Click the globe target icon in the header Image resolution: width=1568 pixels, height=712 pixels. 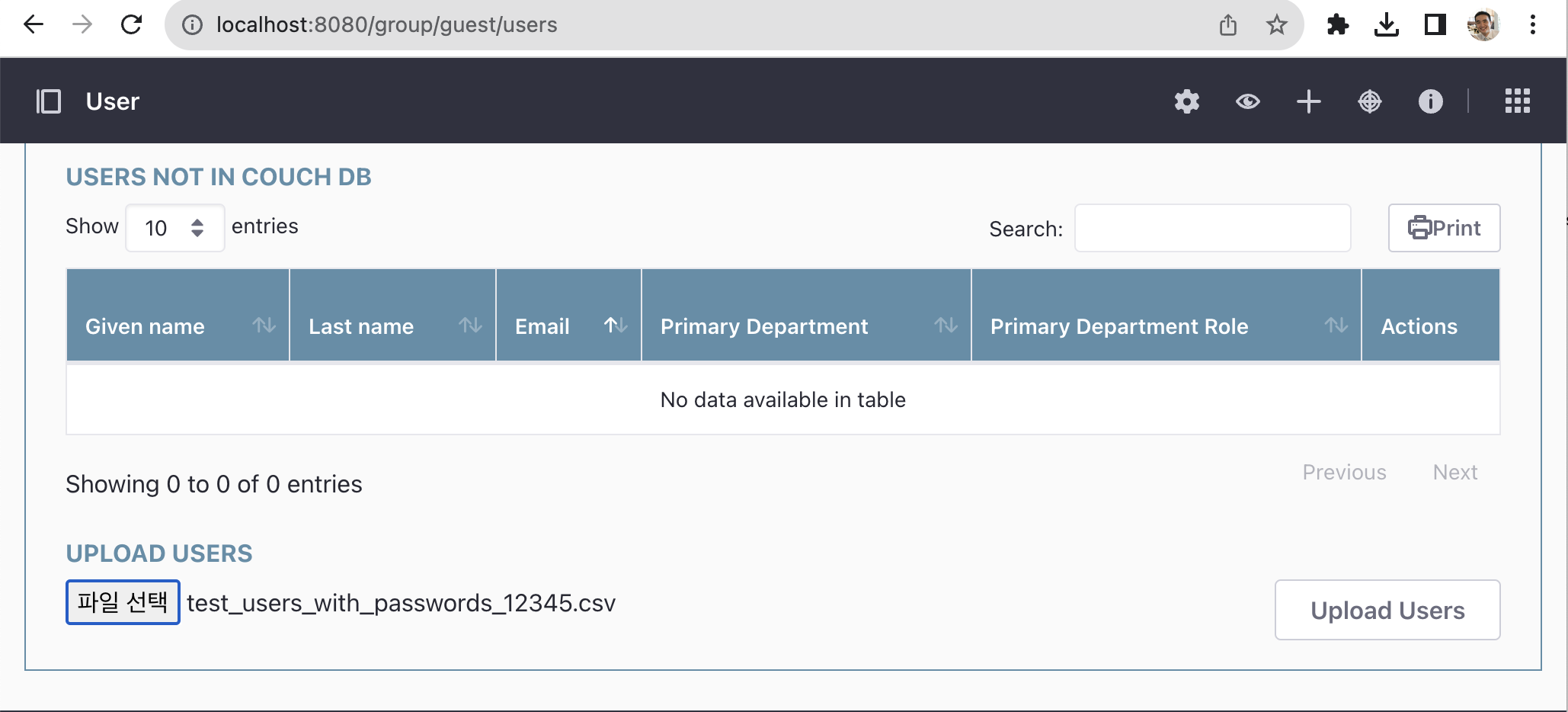tap(1369, 101)
